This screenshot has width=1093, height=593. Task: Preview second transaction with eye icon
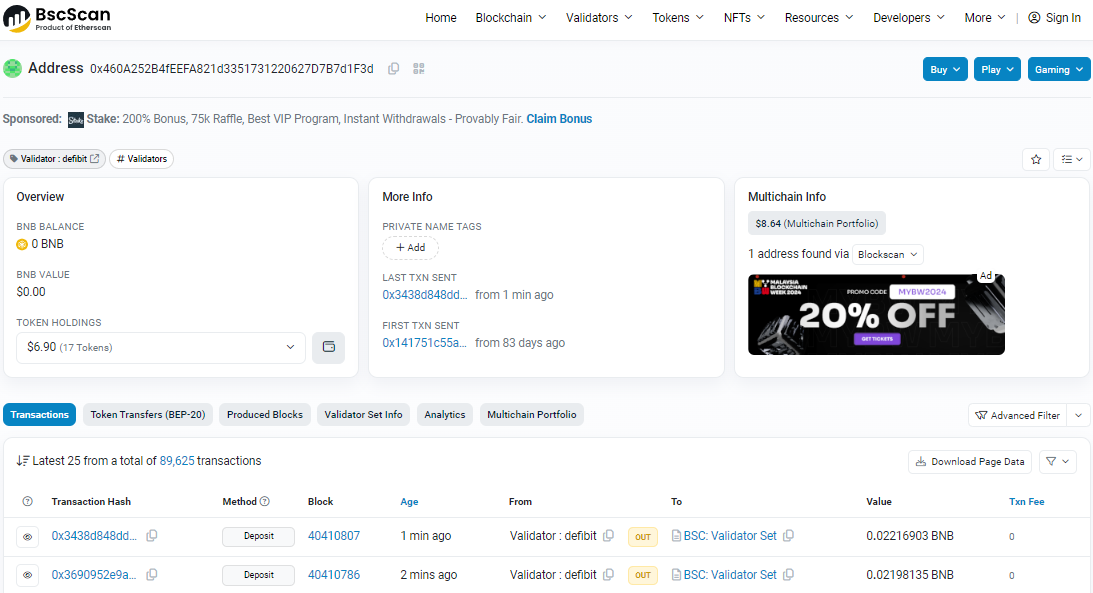pos(28,575)
